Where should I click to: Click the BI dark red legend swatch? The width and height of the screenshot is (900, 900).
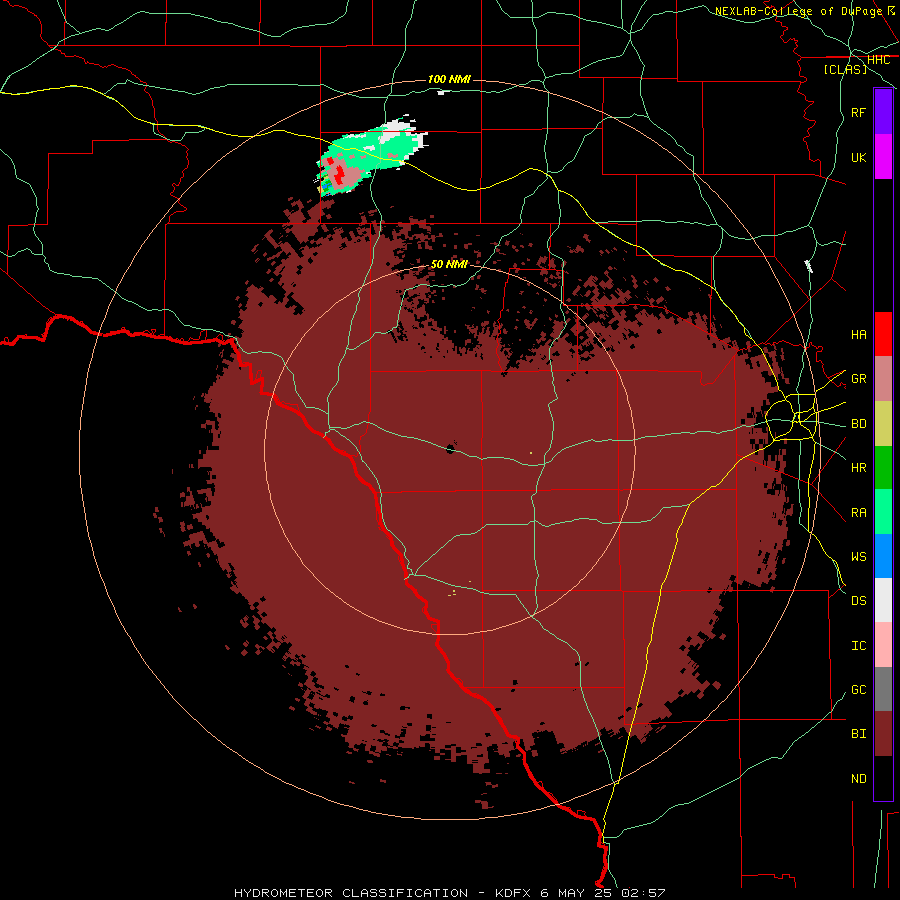[883, 734]
